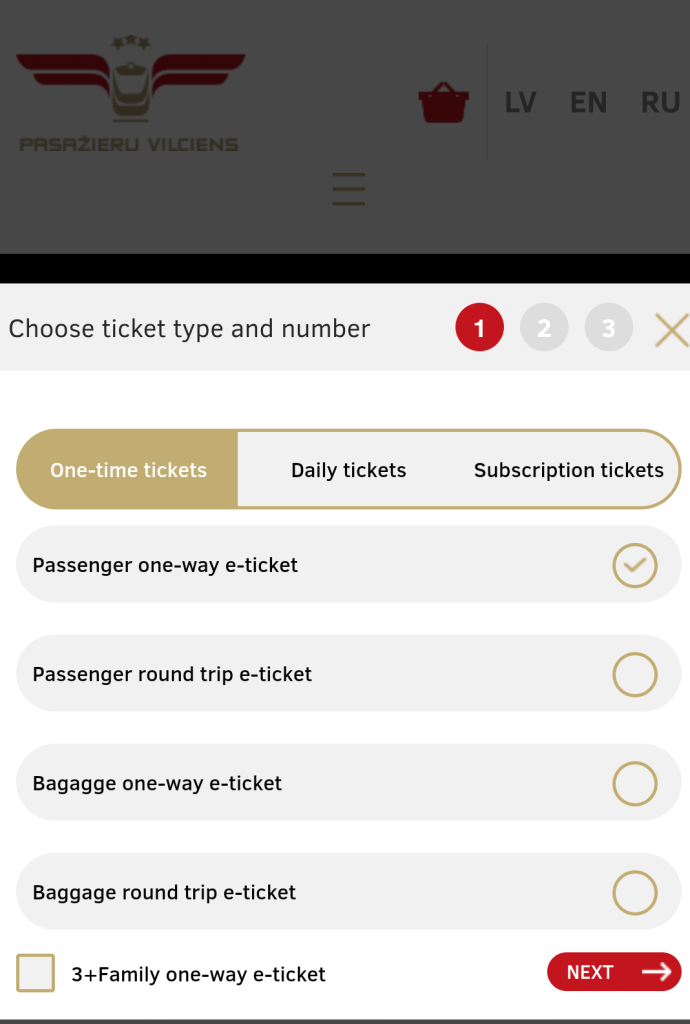Select Bagagge one-way e-ticket radio
The image size is (690, 1024).
(634, 784)
